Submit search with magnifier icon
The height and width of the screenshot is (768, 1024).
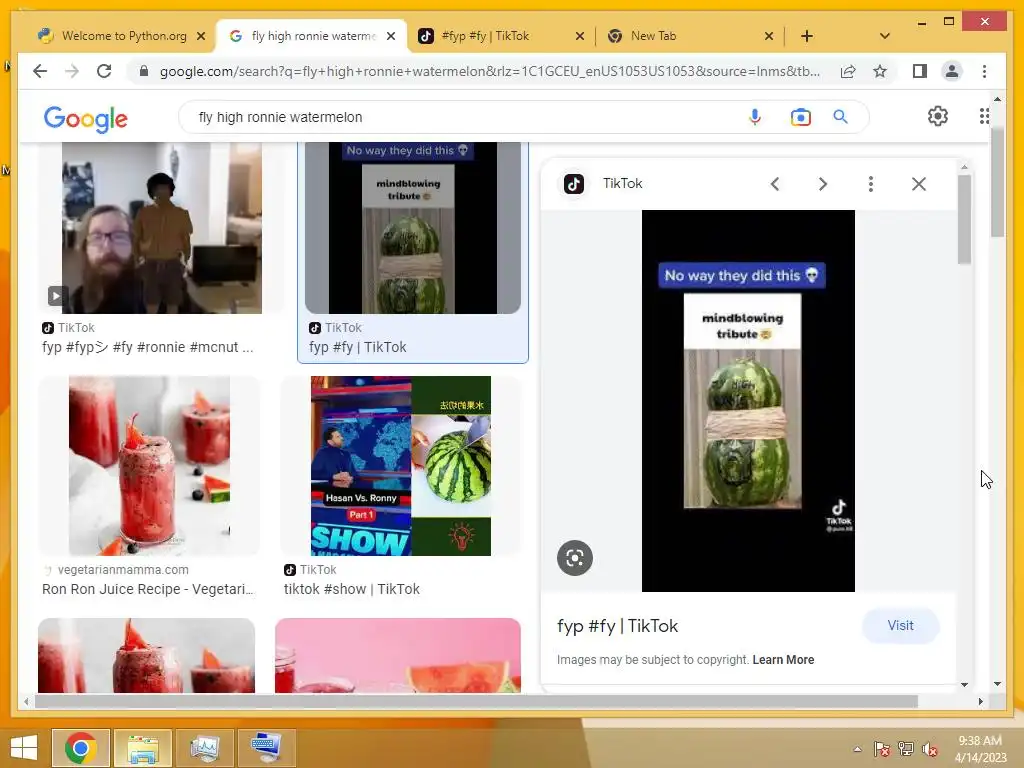click(x=840, y=117)
